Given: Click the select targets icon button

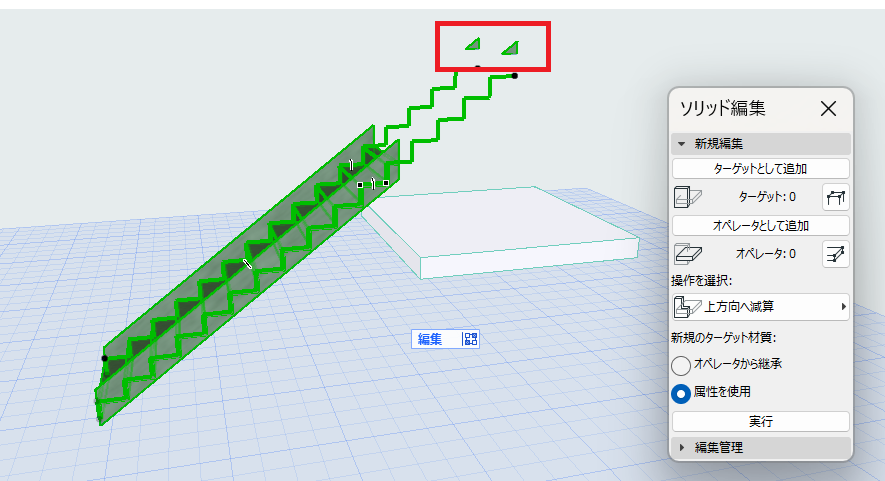Looking at the screenshot, I should (836, 197).
